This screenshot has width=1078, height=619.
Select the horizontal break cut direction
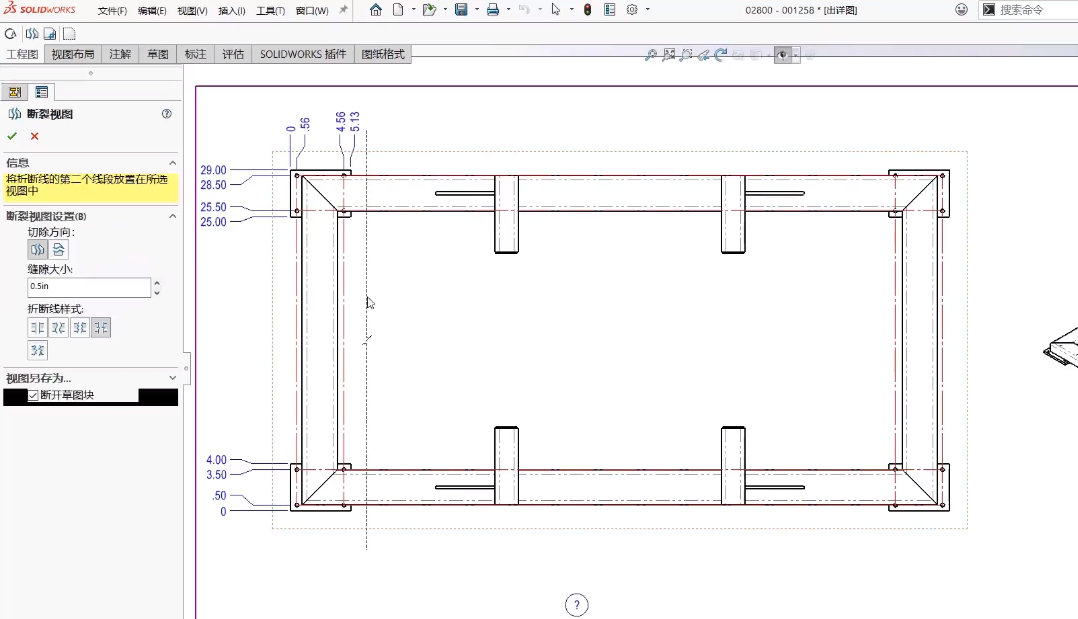(x=59, y=249)
